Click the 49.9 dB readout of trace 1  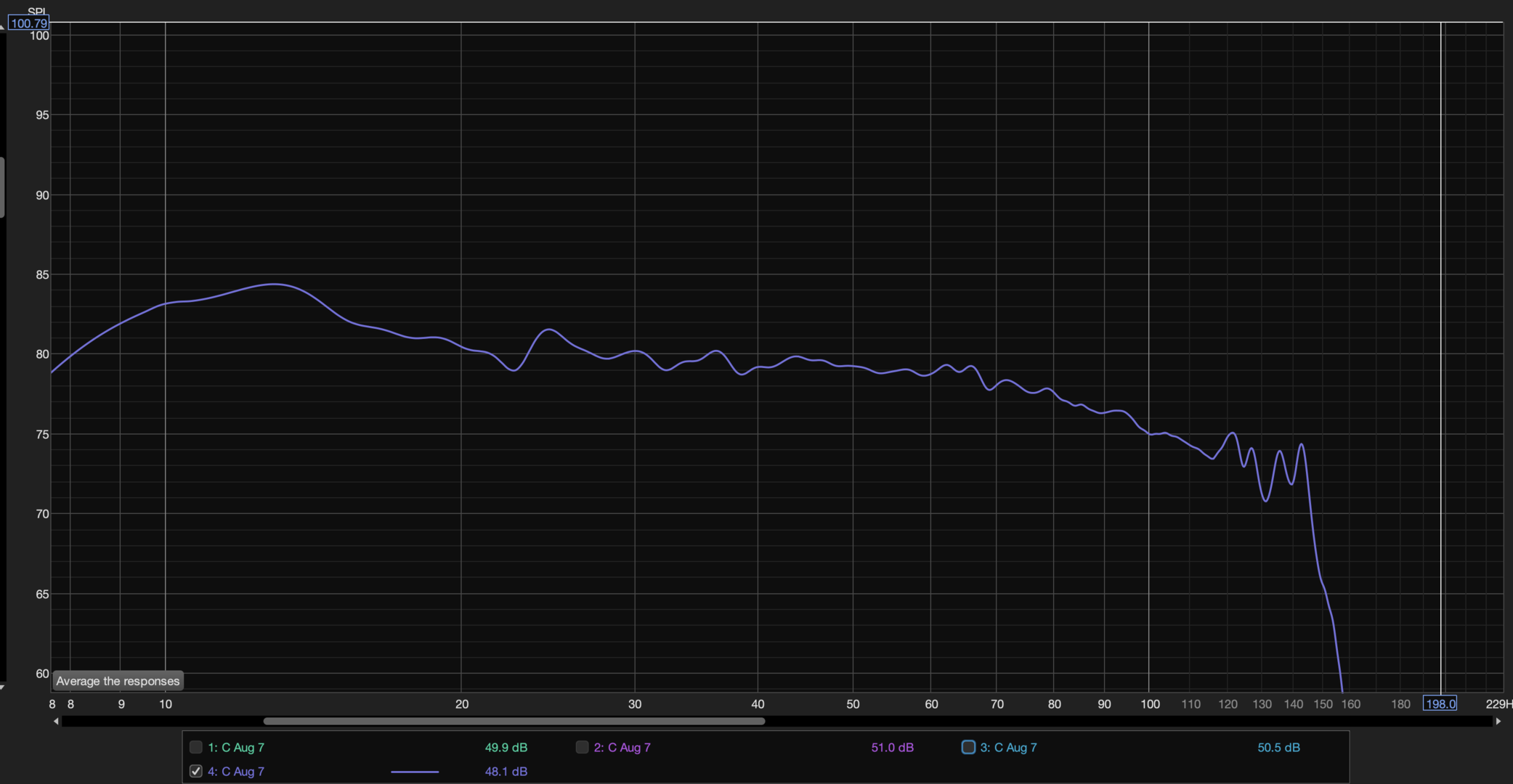[x=506, y=747]
